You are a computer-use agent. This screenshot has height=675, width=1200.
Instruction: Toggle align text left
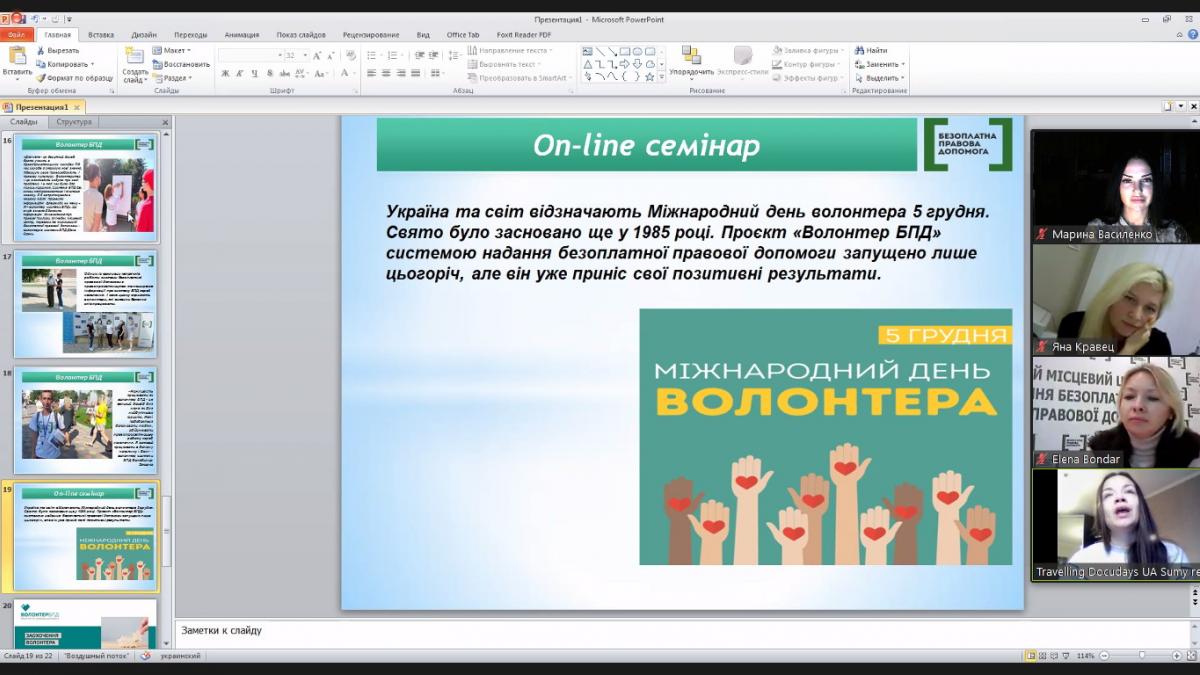click(371, 73)
